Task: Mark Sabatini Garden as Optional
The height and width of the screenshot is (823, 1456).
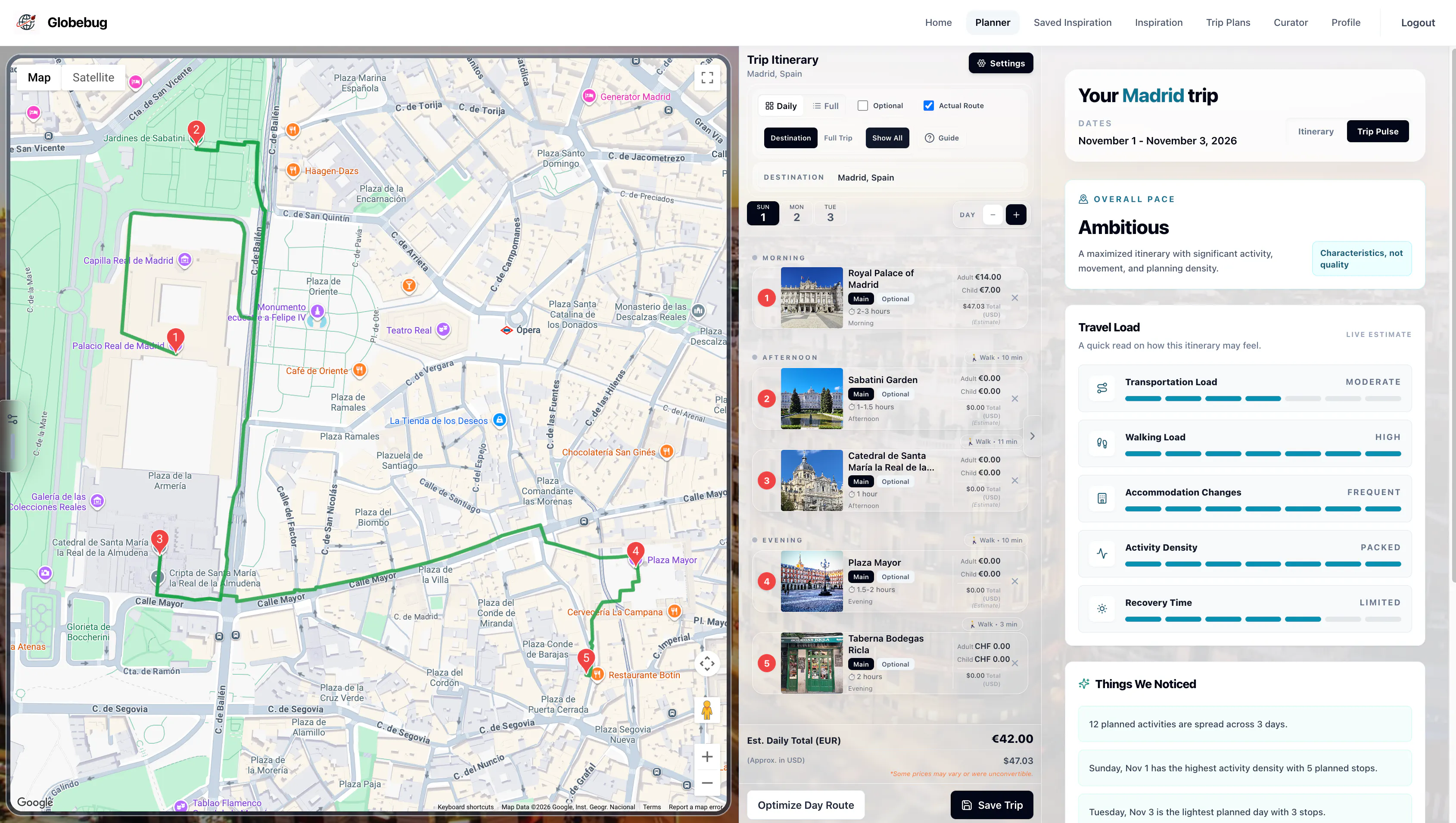Action: 895,395
